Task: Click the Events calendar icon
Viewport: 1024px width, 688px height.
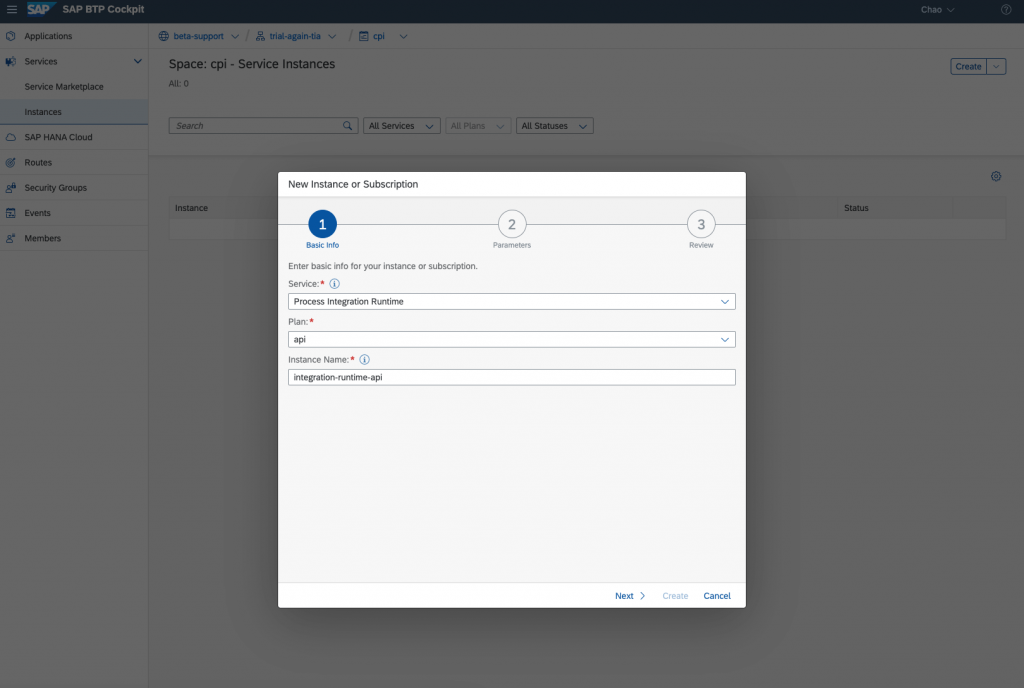Action: click(10, 213)
